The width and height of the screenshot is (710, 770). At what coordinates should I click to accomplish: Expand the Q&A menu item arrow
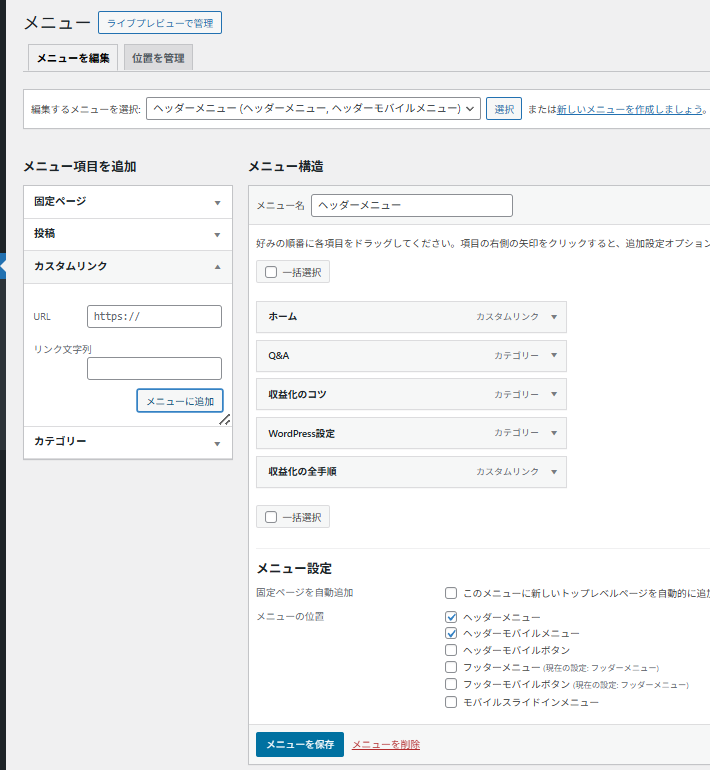553,356
